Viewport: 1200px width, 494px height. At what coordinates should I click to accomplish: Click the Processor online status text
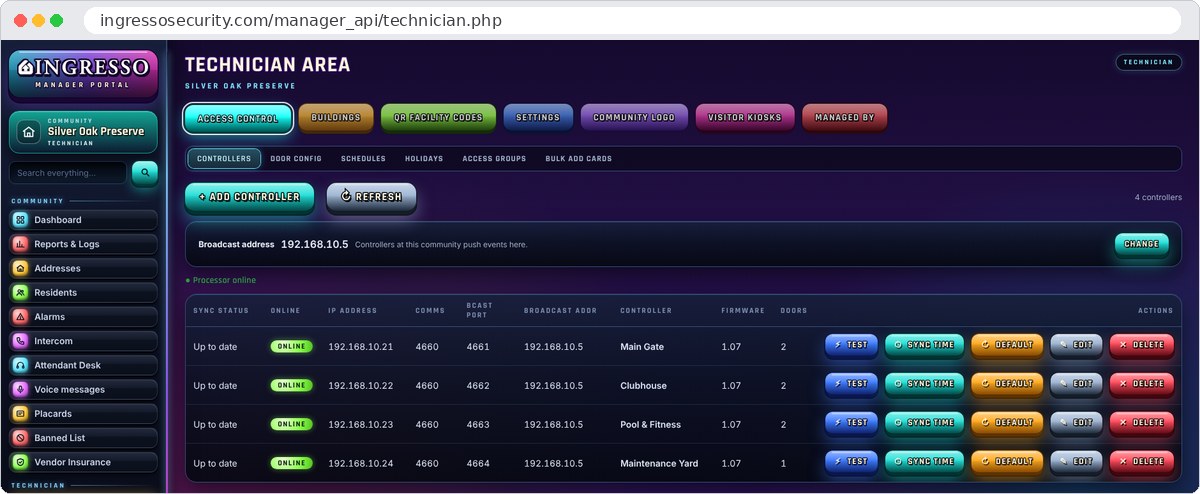pyautogui.click(x=221, y=280)
